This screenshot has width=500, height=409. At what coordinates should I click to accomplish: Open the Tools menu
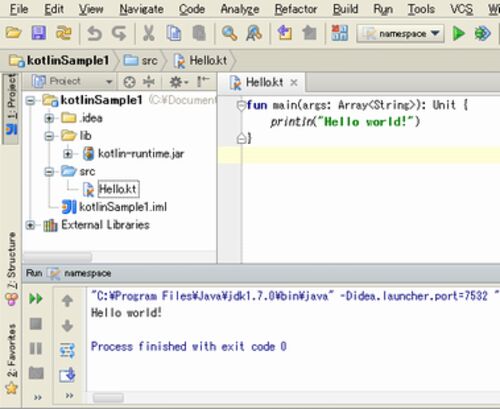tap(421, 9)
